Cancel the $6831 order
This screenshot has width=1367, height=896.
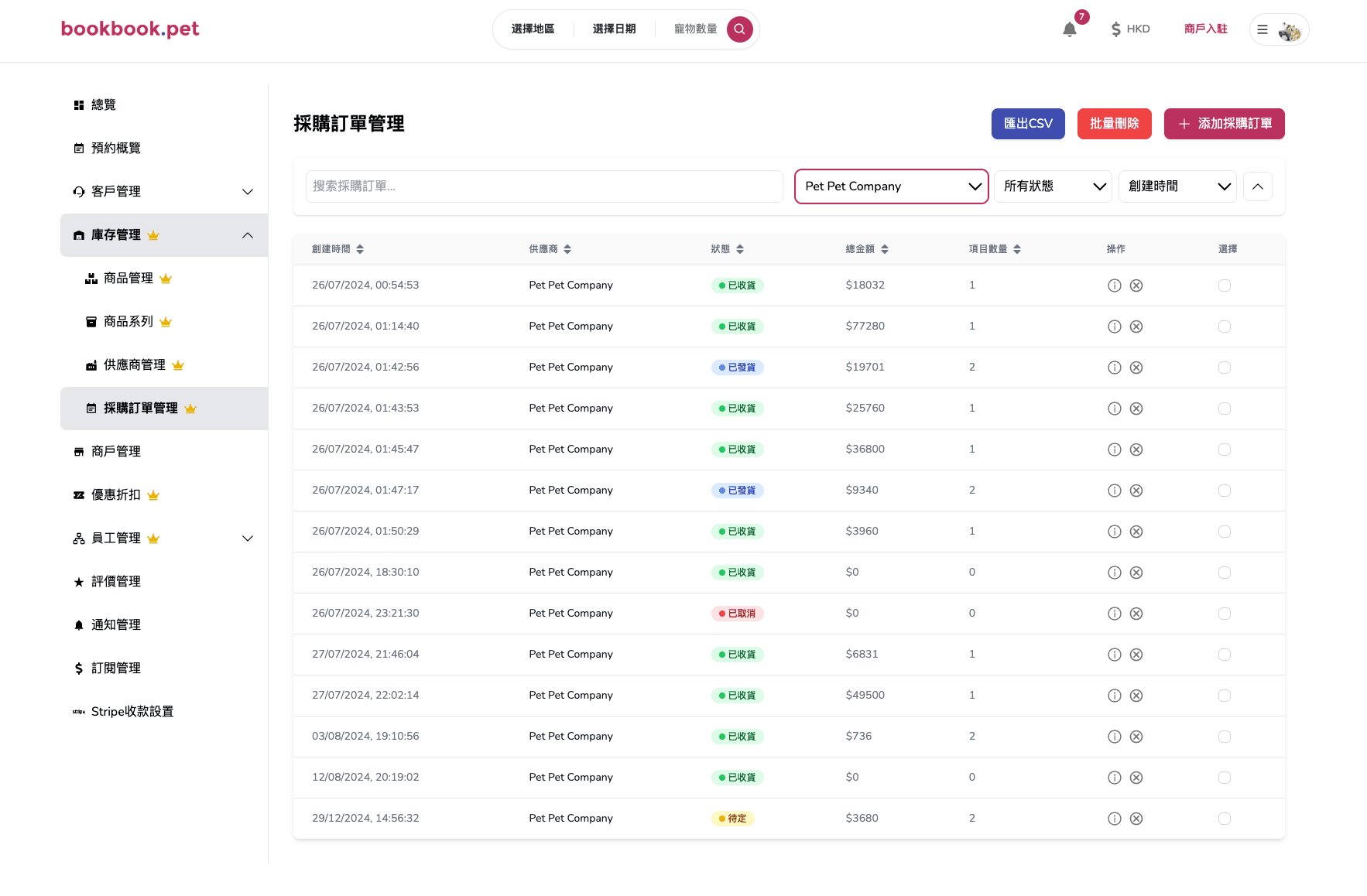[x=1136, y=655]
